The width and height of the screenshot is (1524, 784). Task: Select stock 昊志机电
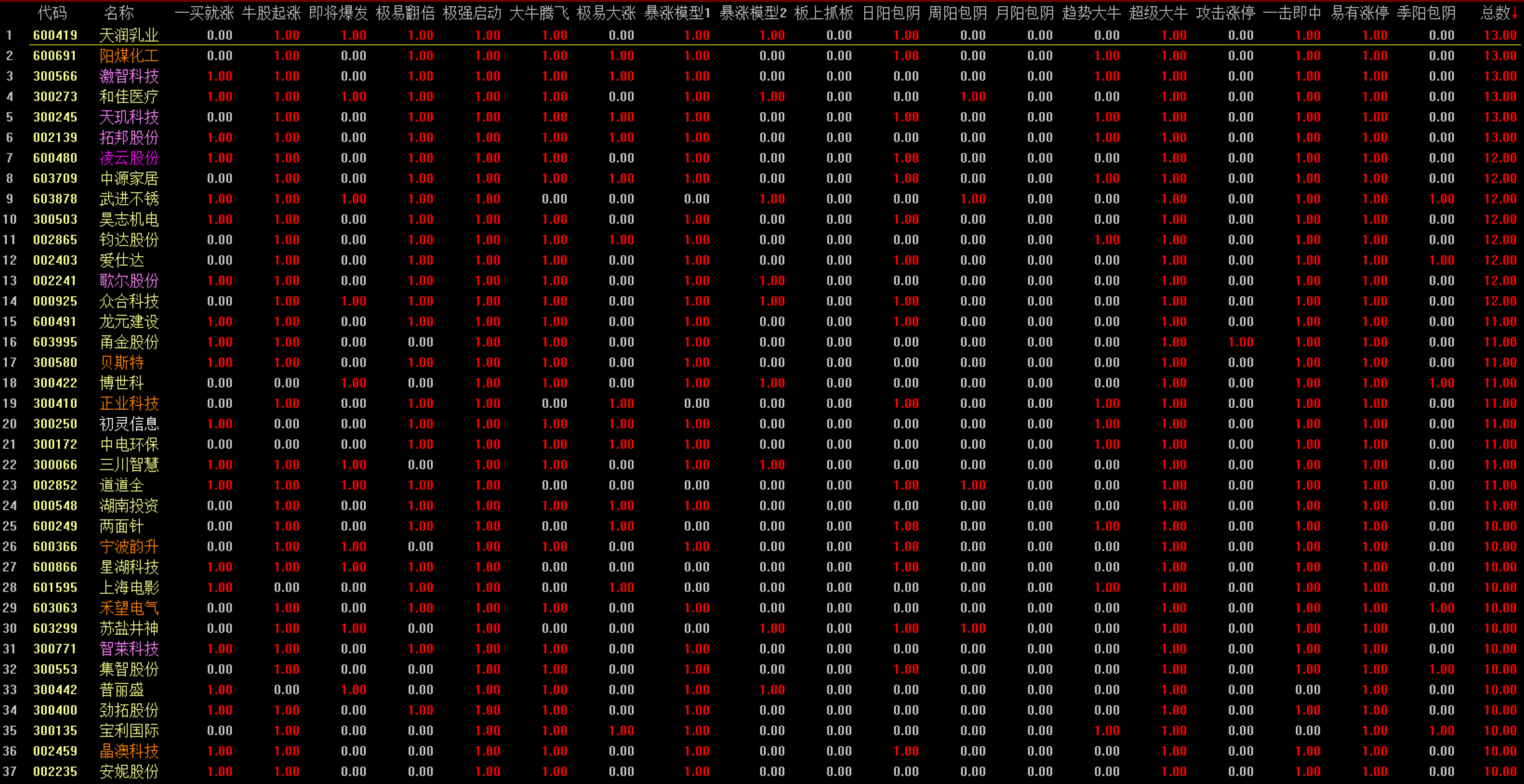(129, 219)
